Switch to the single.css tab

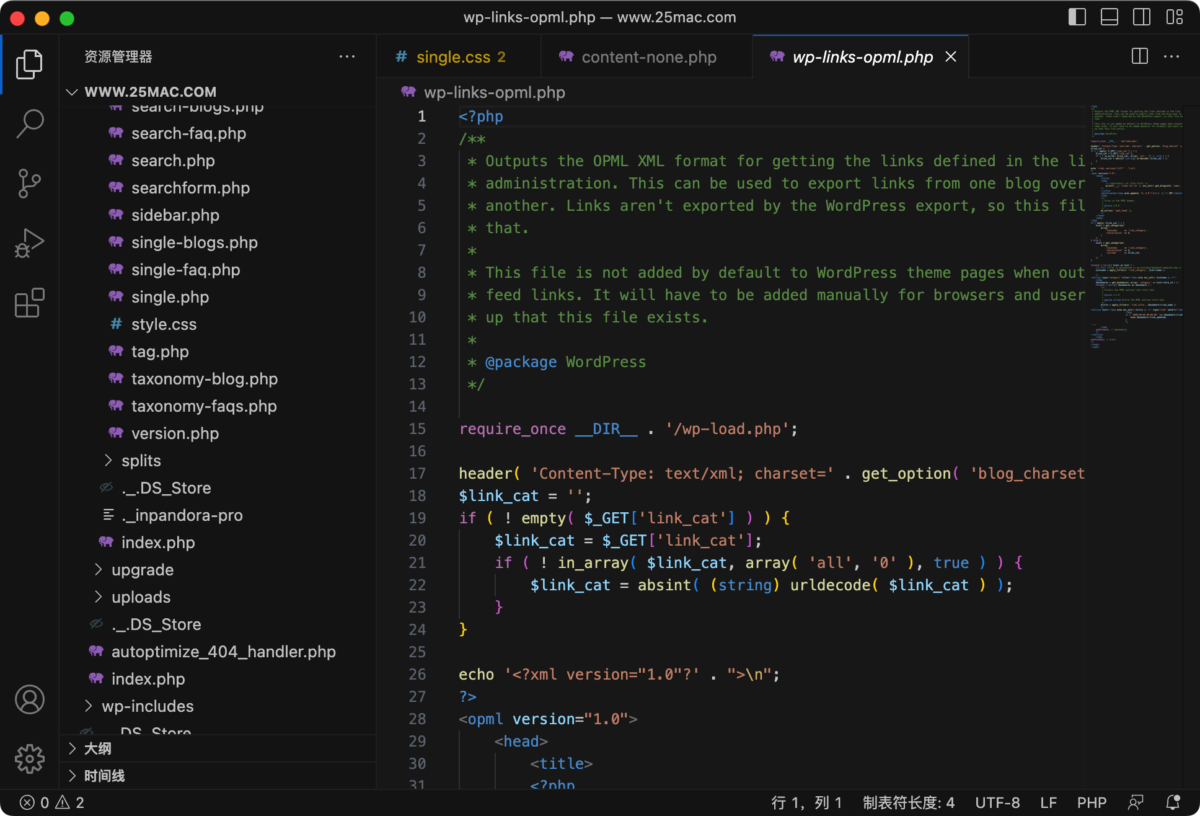(460, 57)
